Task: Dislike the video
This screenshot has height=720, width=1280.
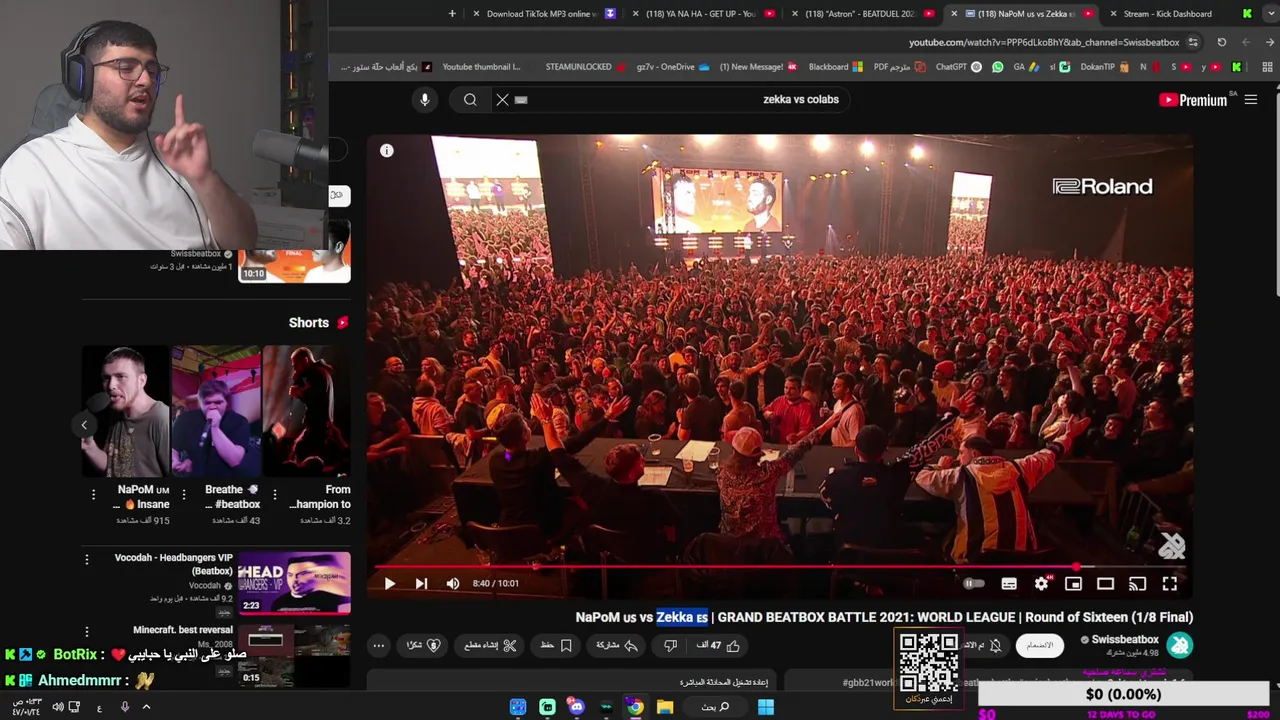Action: click(x=671, y=646)
